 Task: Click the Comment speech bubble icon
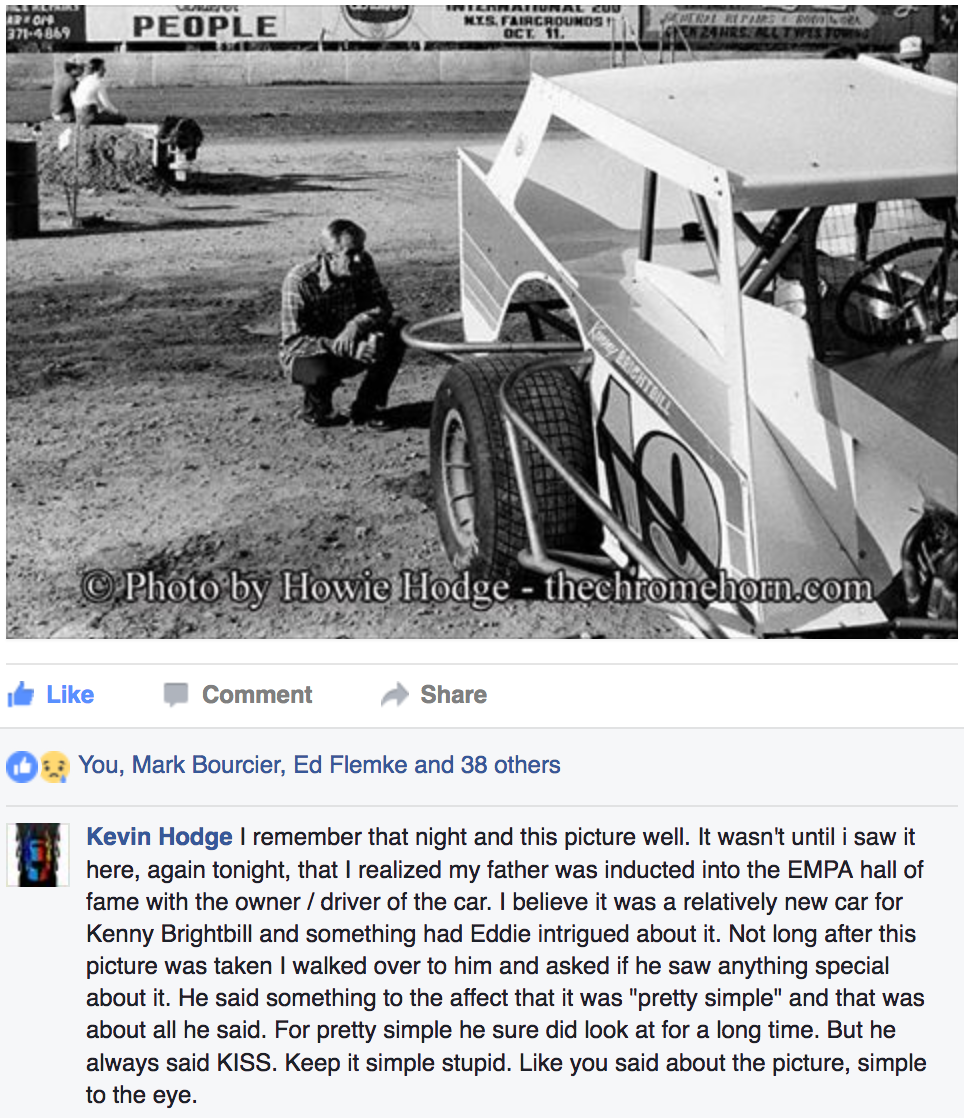(175, 694)
